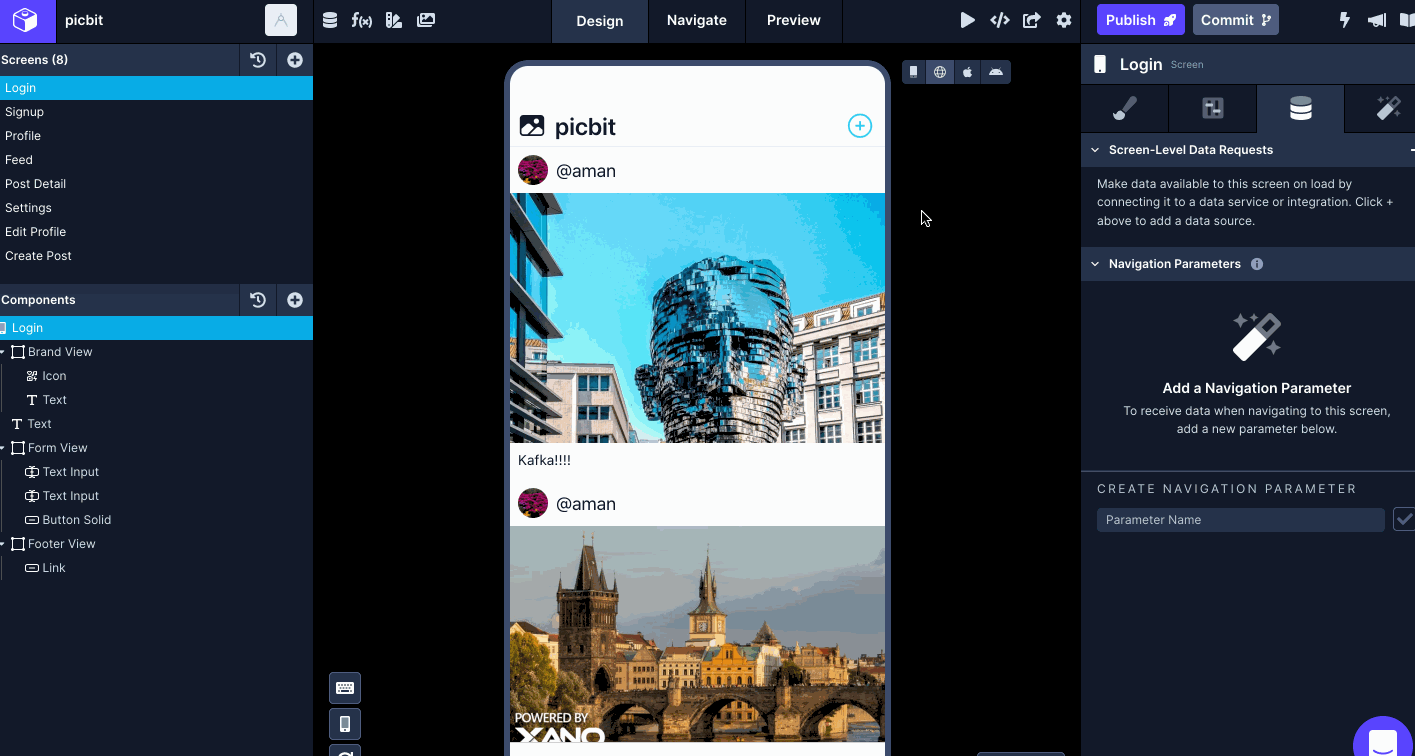
Task: Select the paintbrush styling panel tab
Action: pyautogui.click(x=1122, y=109)
